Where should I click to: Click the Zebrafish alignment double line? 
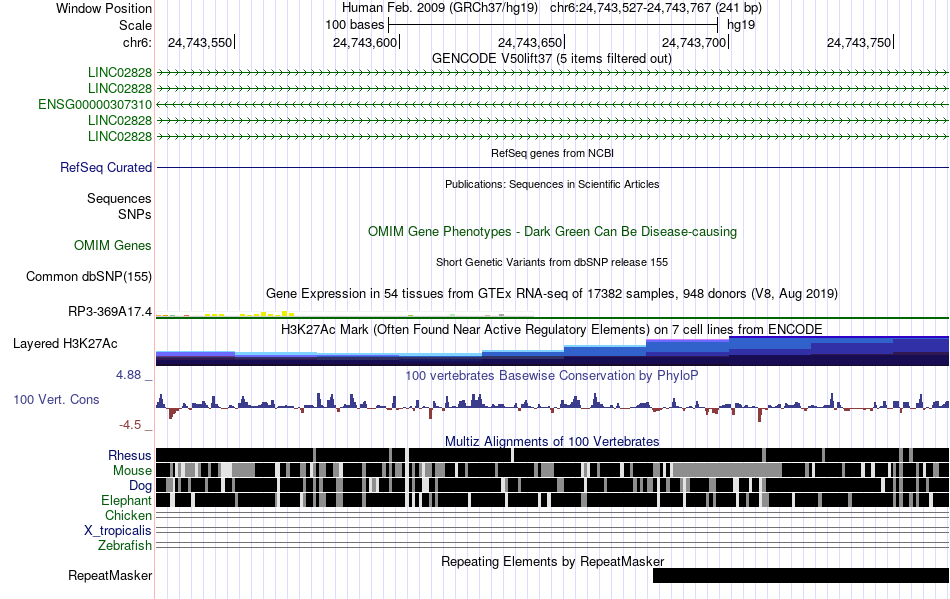pos(553,546)
